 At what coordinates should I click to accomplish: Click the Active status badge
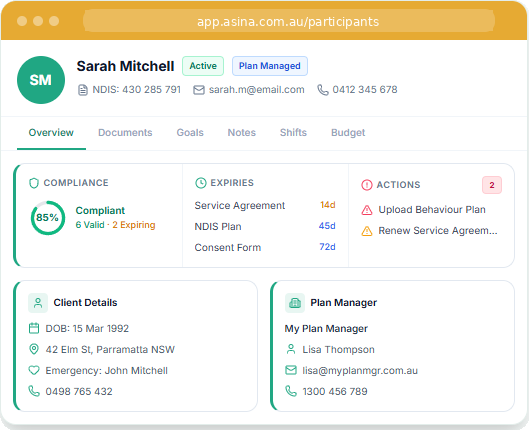click(x=203, y=66)
